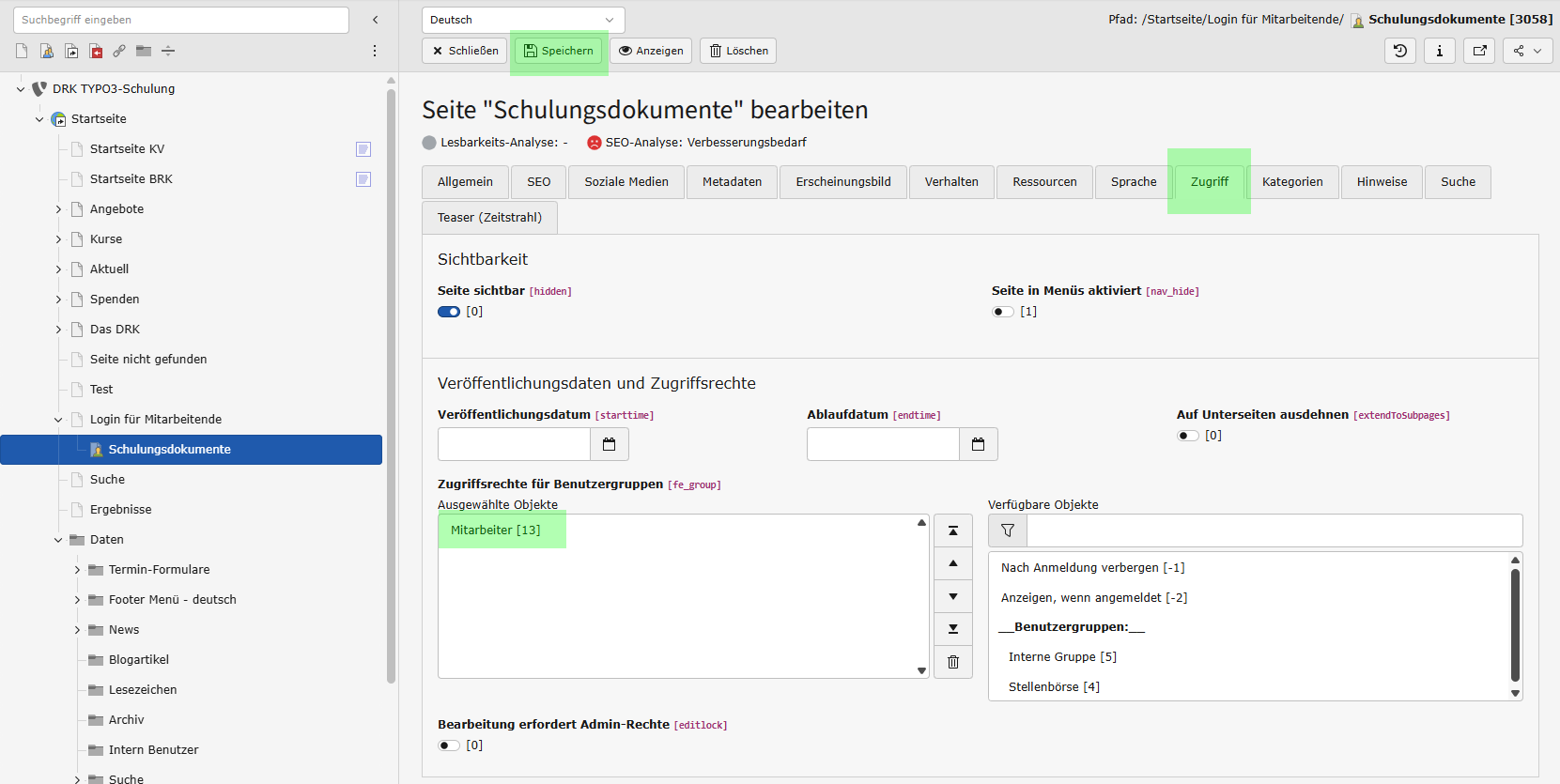Switch to the Metadaten tab

click(733, 182)
